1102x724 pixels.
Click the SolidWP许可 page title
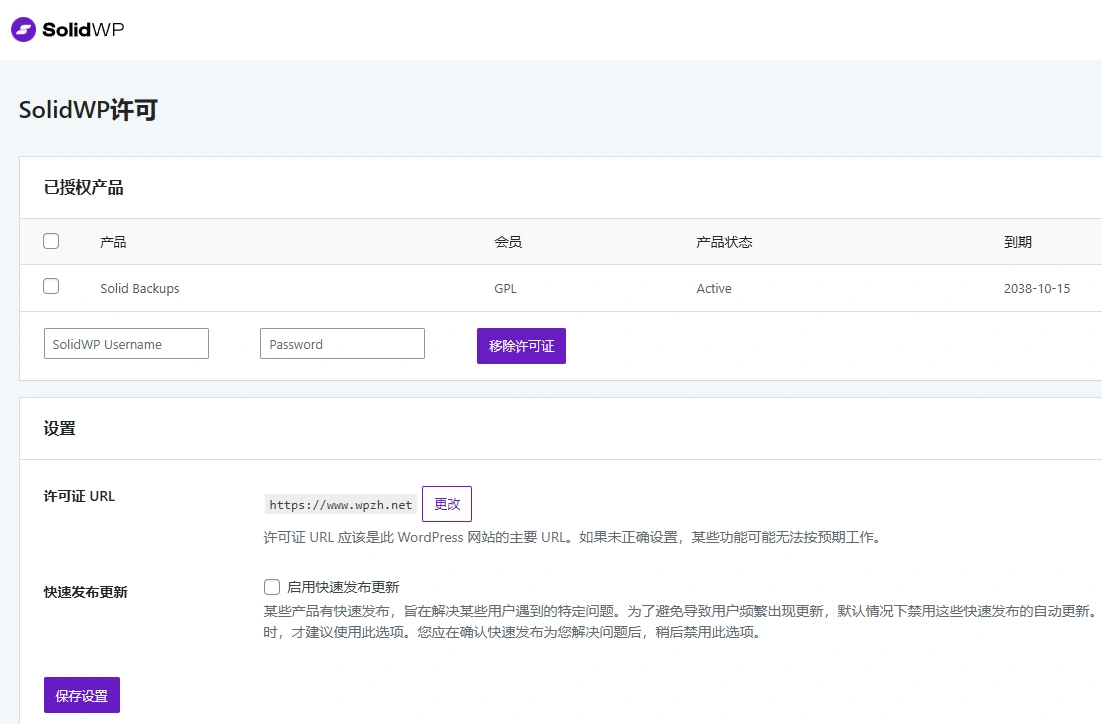pos(86,109)
